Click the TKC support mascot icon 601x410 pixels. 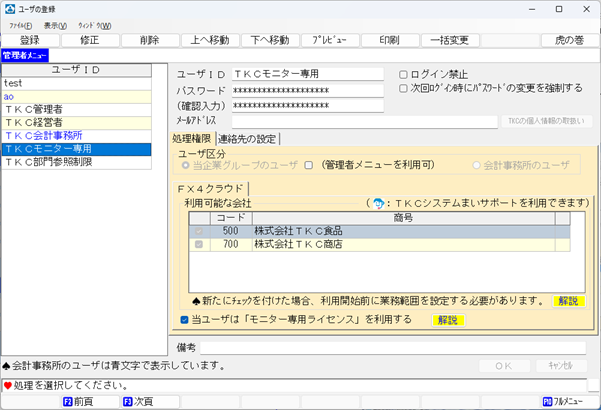[379, 203]
